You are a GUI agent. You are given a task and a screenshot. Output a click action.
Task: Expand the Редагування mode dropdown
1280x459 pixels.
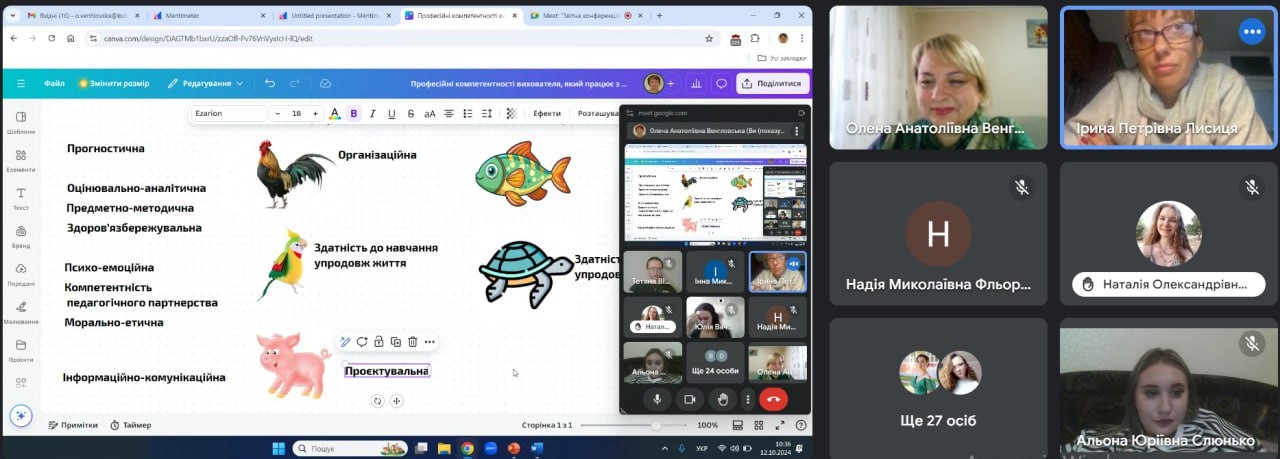coord(206,83)
